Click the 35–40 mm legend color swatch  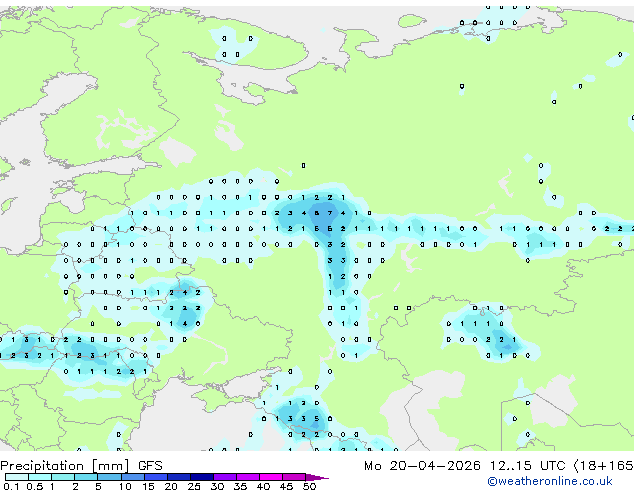[x=248, y=477]
